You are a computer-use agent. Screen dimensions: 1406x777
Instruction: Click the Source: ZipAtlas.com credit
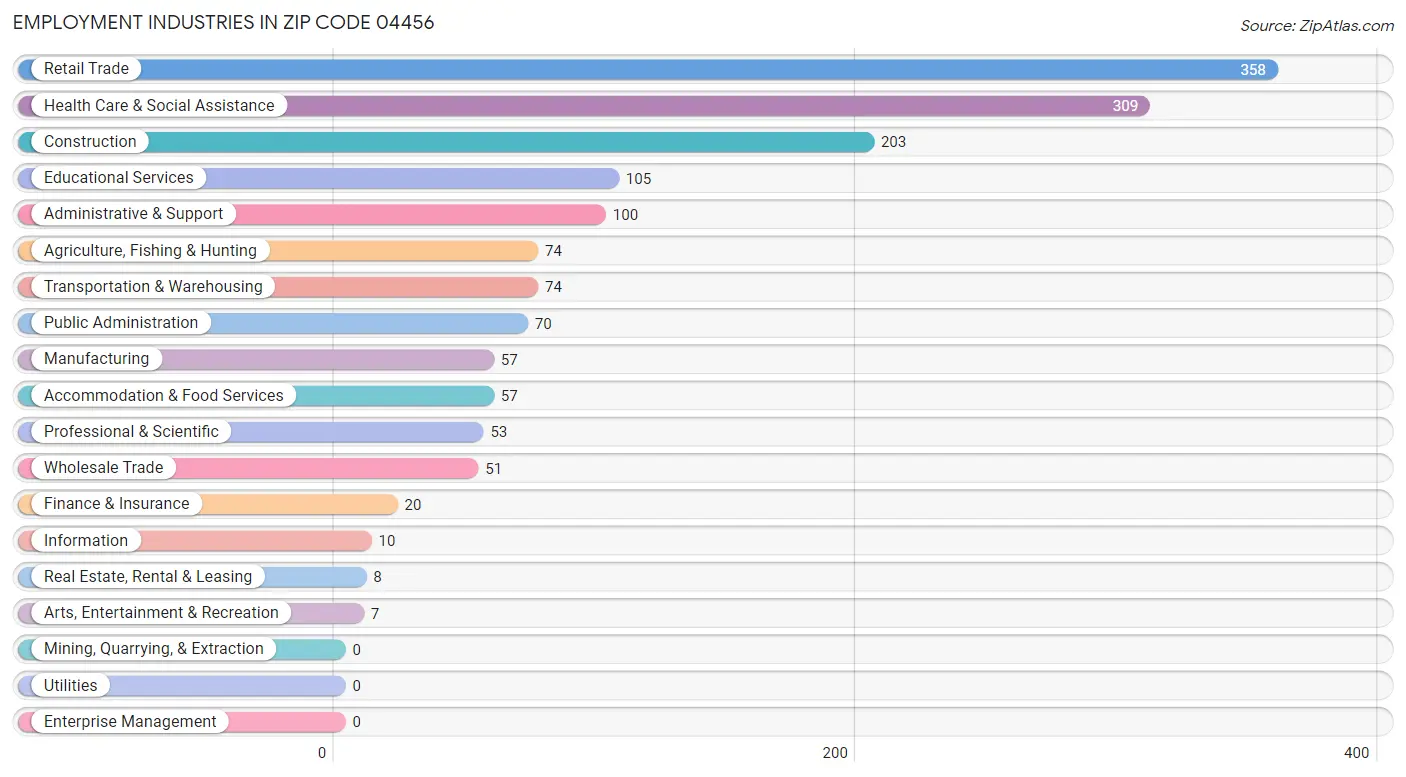[1317, 26]
